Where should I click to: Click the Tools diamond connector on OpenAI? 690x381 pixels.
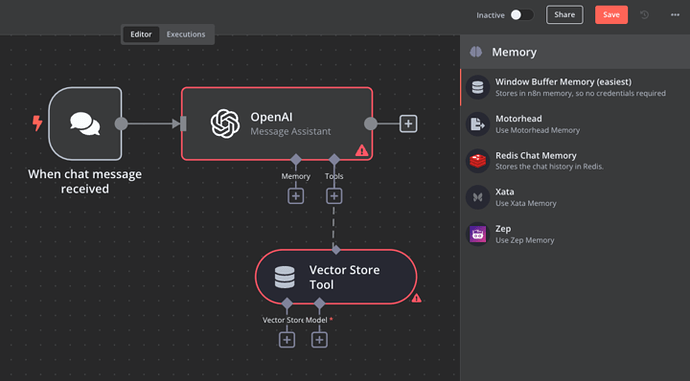point(334,159)
